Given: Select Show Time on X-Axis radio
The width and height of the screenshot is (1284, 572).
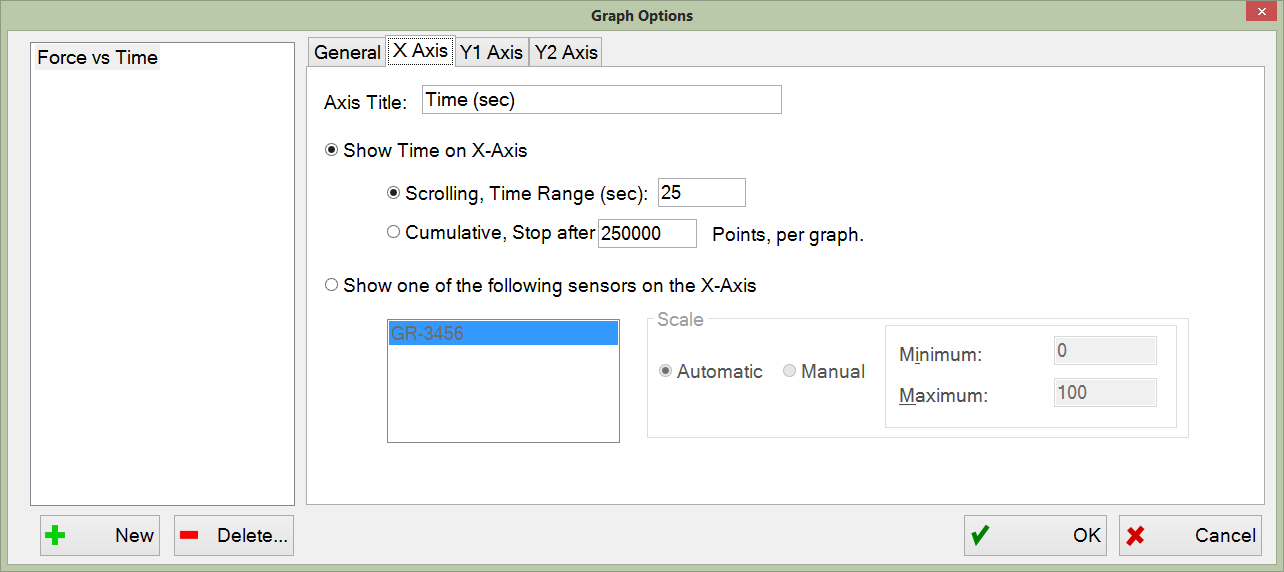Looking at the screenshot, I should [426, 151].
